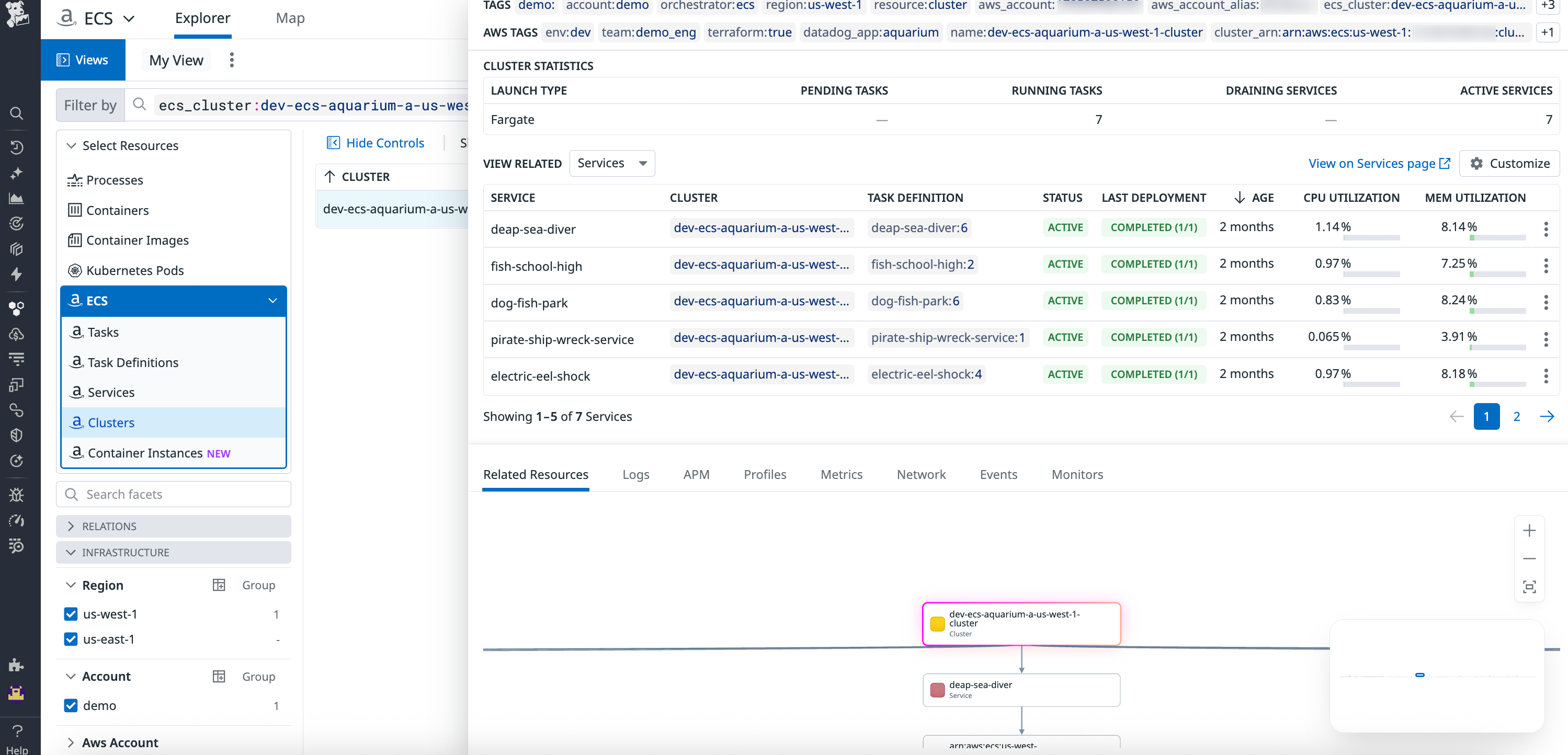
Task: Expand the Relations section
Action: tap(71, 526)
